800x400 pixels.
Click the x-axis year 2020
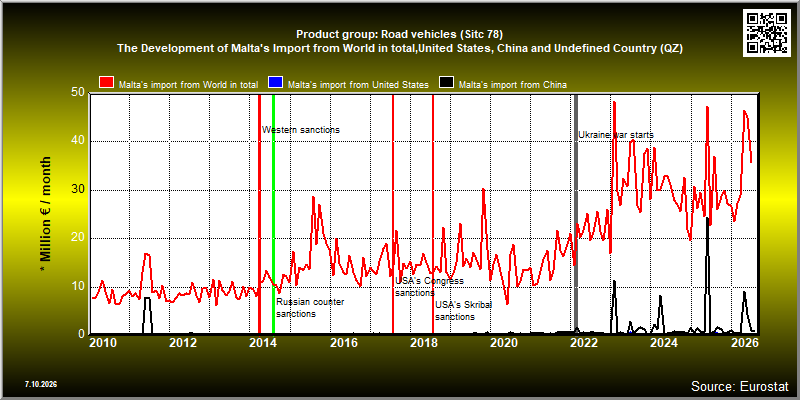504,343
